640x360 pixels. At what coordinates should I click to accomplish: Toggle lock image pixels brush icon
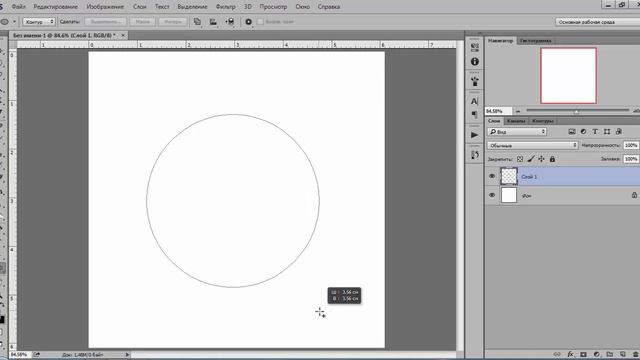click(x=531, y=159)
